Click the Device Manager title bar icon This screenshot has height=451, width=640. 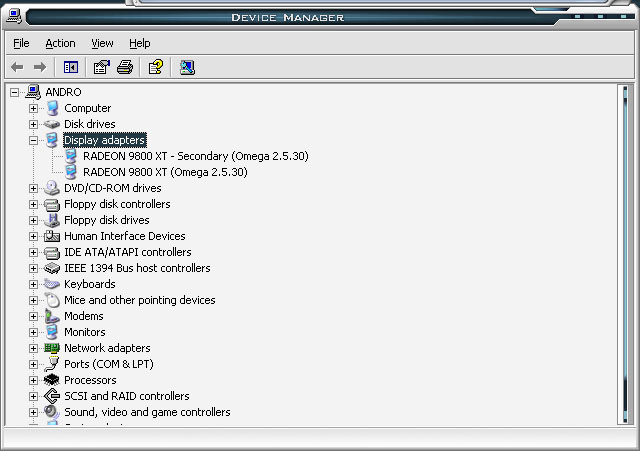tap(13, 16)
